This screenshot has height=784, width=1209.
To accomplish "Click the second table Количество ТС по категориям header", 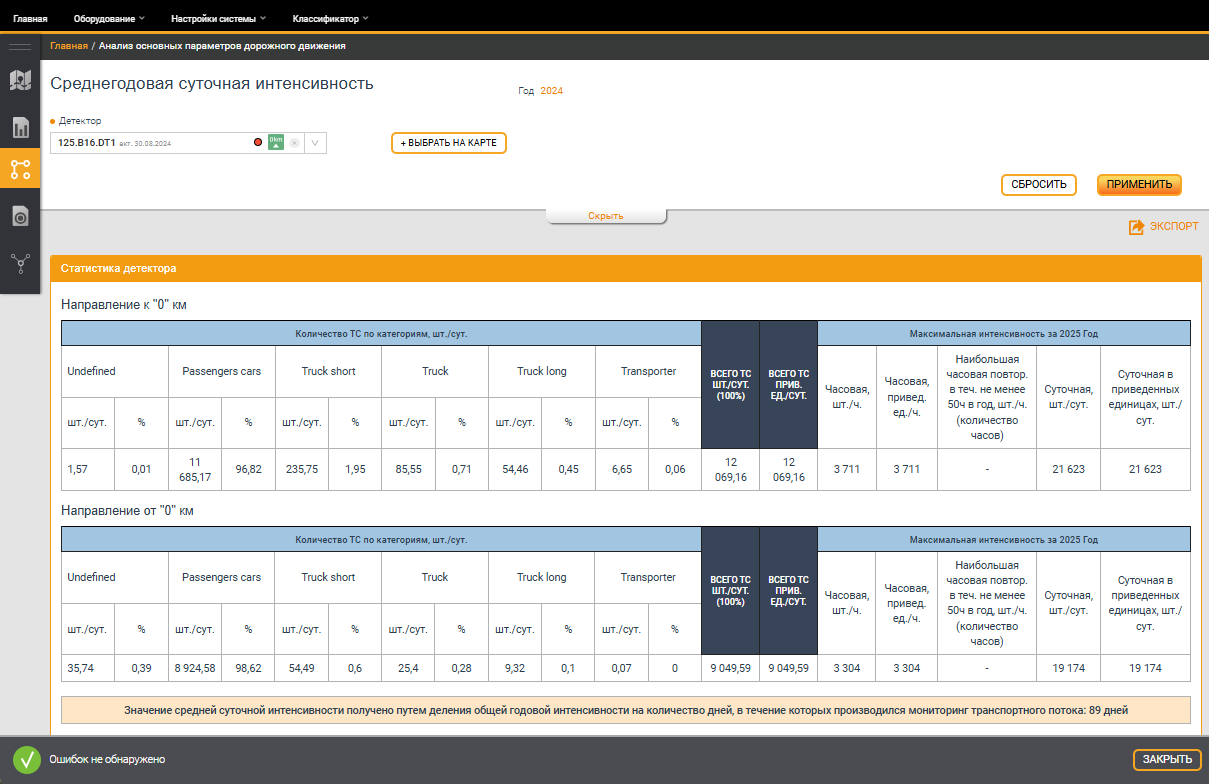I will 381,539.
